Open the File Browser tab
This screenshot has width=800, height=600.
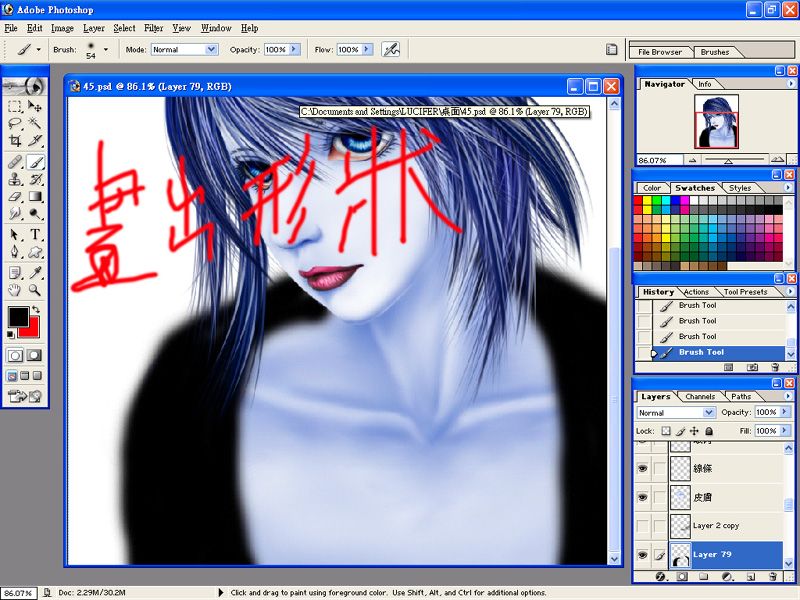click(x=660, y=52)
